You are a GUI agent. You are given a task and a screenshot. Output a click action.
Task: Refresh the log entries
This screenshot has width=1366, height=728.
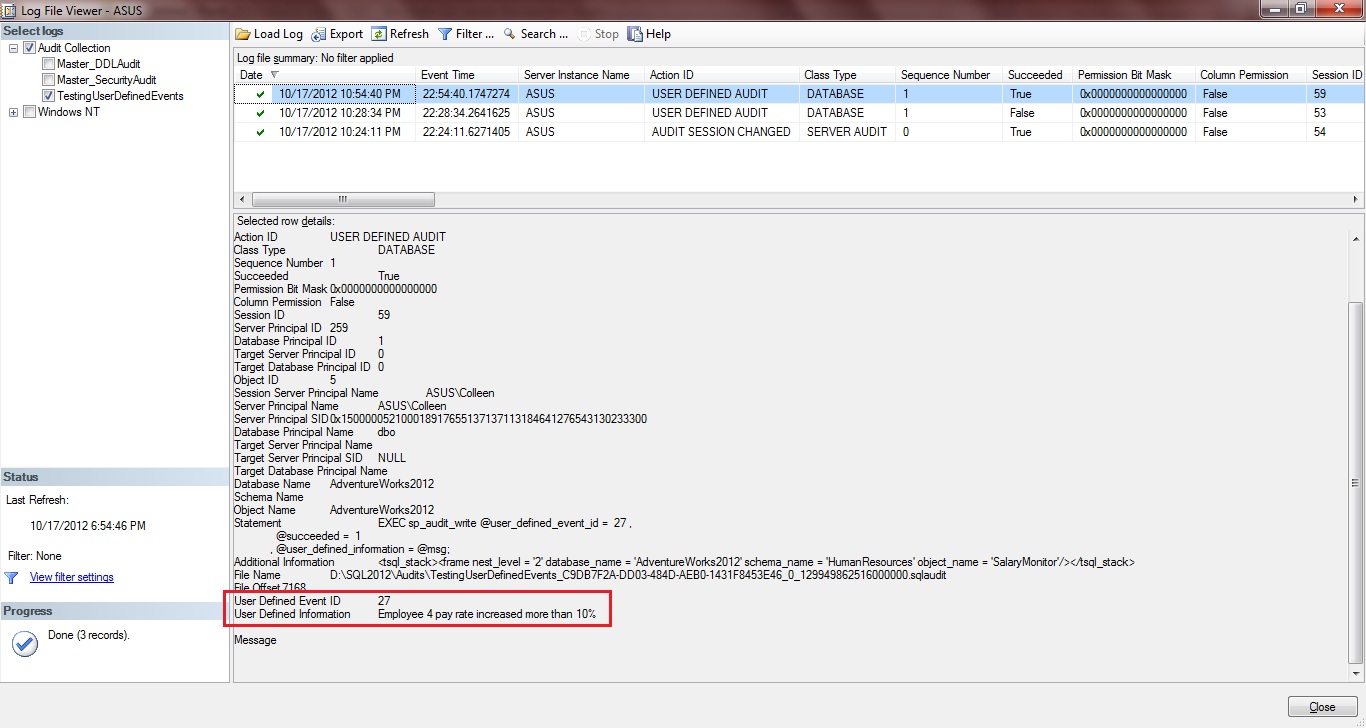coord(399,33)
